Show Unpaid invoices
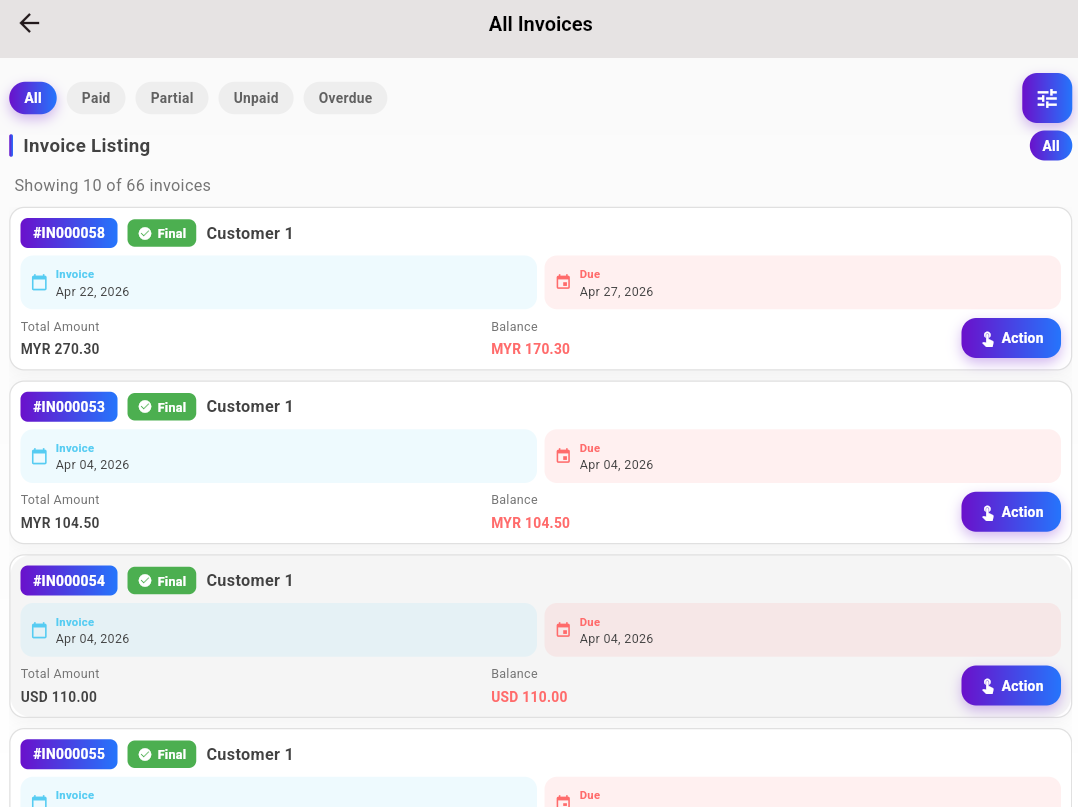The height and width of the screenshot is (807, 1078). click(x=256, y=98)
